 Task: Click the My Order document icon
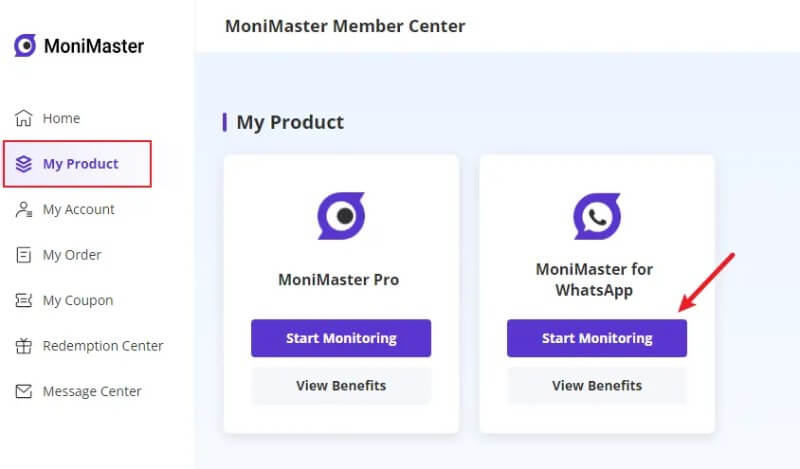24,255
